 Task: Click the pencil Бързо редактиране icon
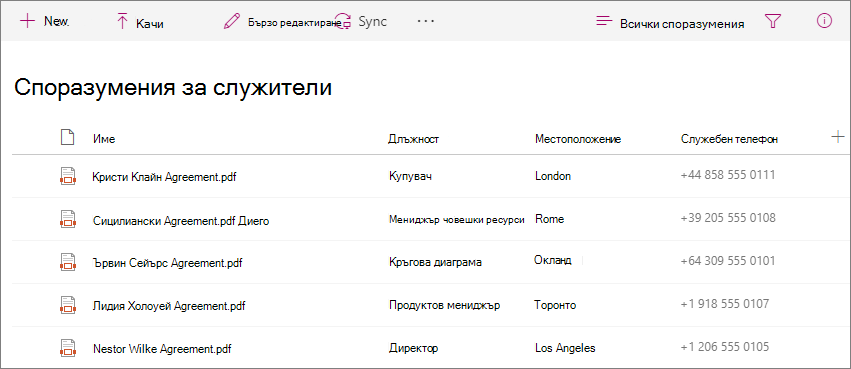[232, 22]
